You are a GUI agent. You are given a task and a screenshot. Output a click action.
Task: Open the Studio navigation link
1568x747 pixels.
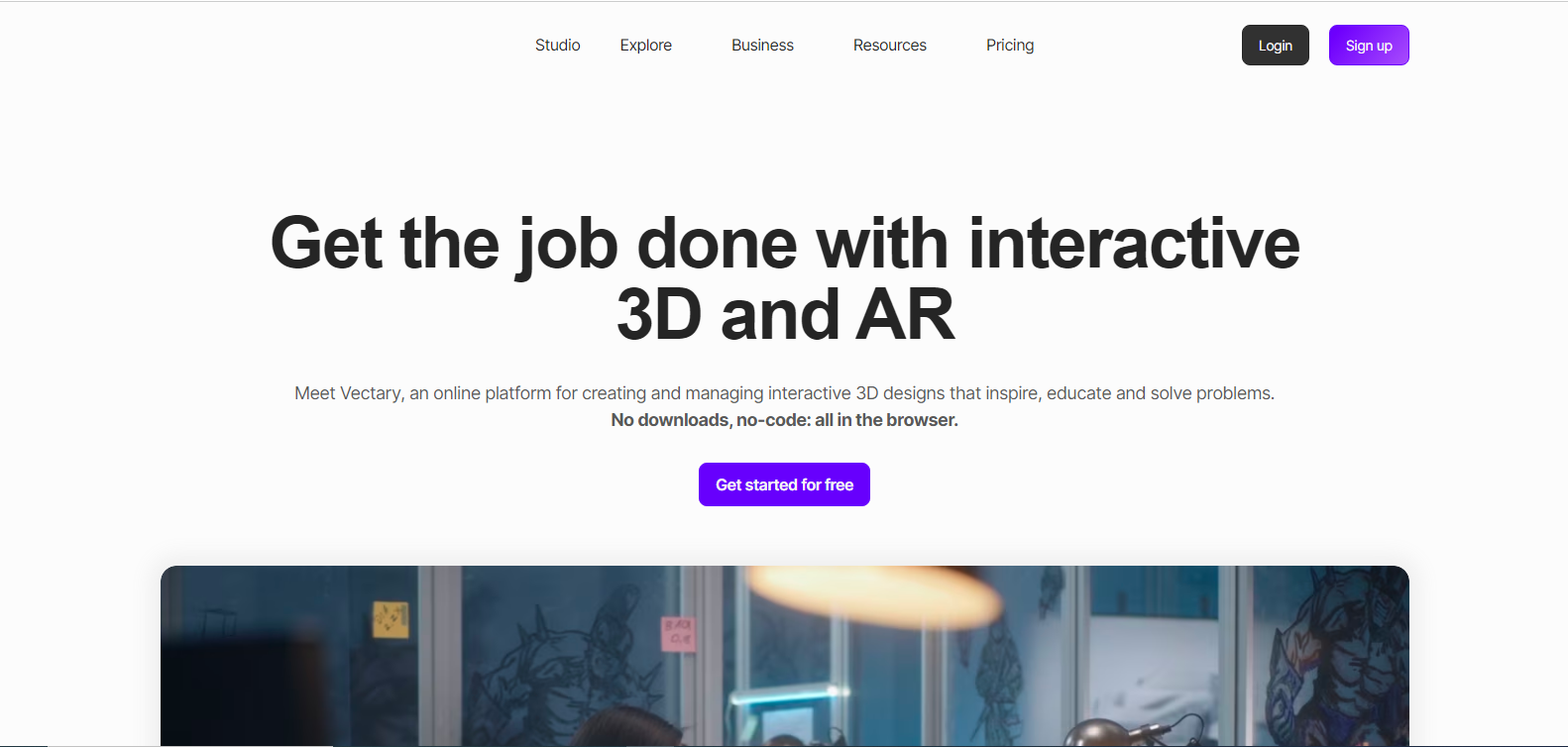(557, 46)
